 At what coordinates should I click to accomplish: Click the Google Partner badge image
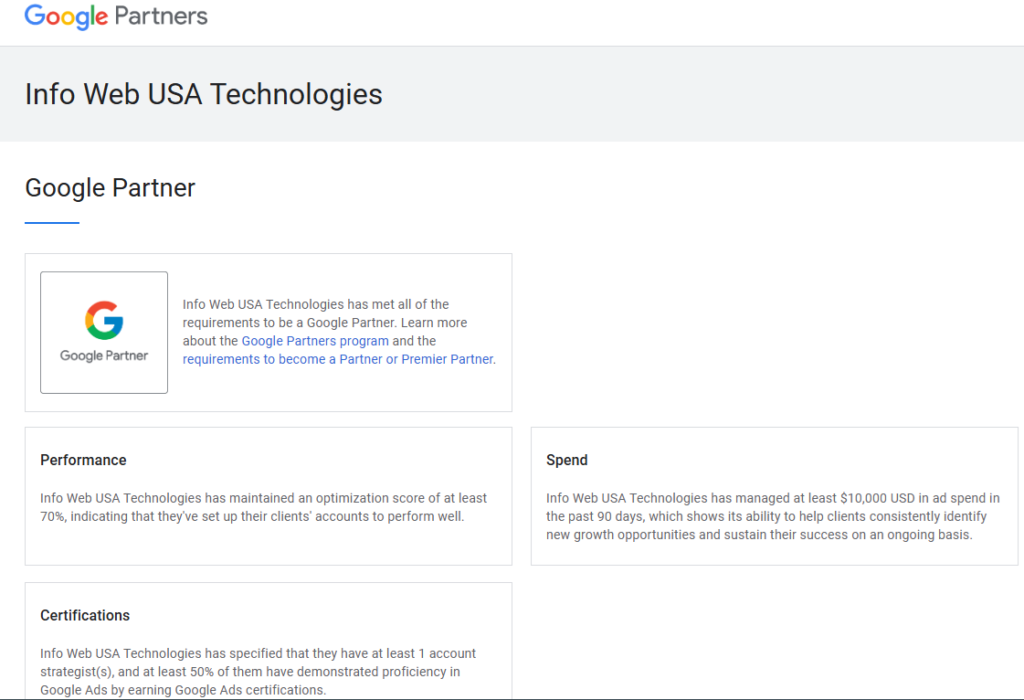pos(104,332)
